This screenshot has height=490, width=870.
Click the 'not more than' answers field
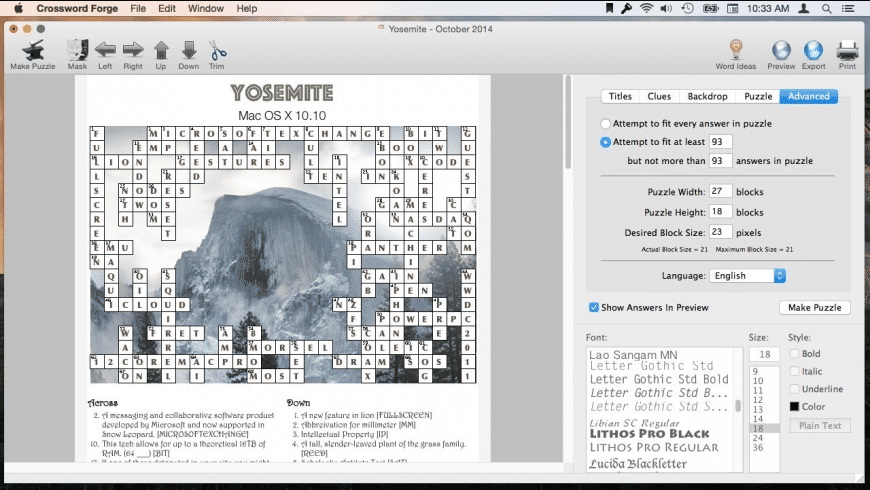point(720,161)
